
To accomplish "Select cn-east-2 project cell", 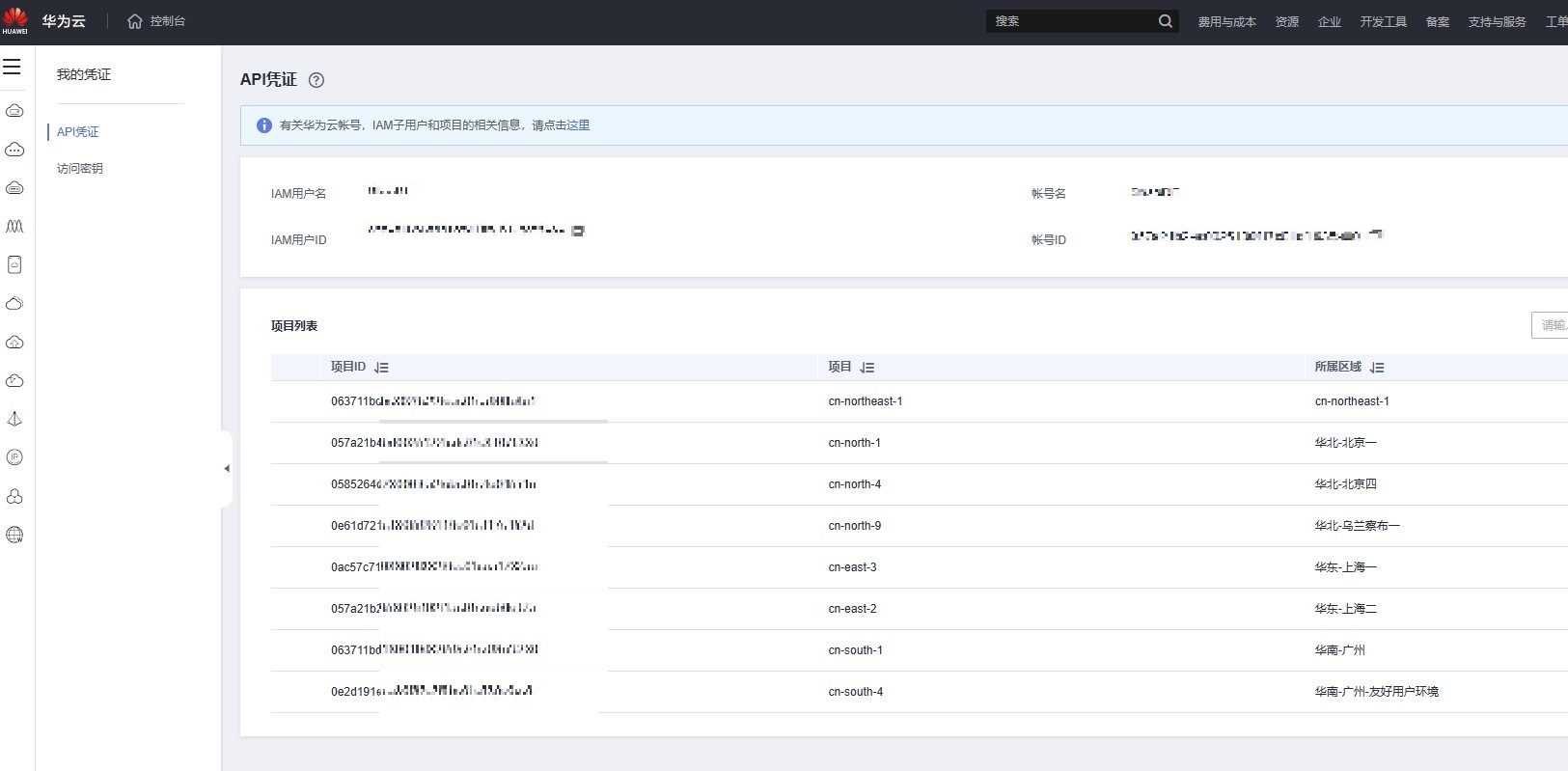I will point(853,609).
